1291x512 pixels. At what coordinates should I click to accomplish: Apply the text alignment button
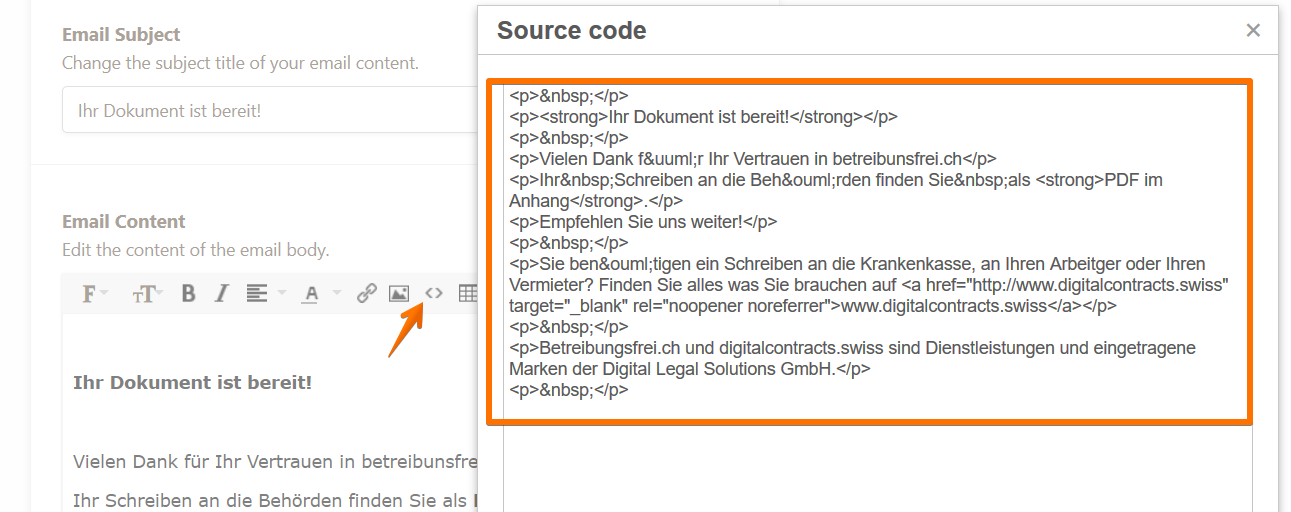(x=257, y=294)
